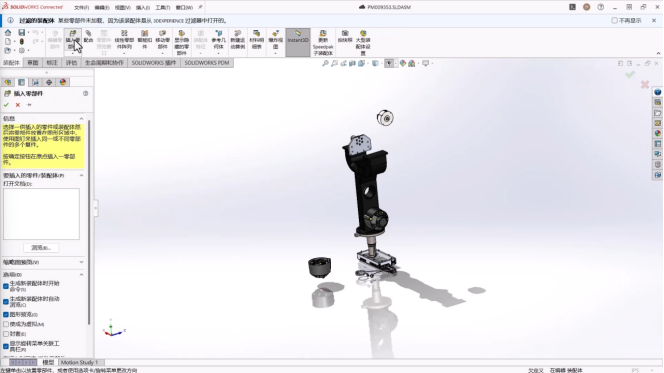Switch to the Assembly (装配体) tab
This screenshot has width=664, height=373.
pyautogui.click(x=11, y=63)
